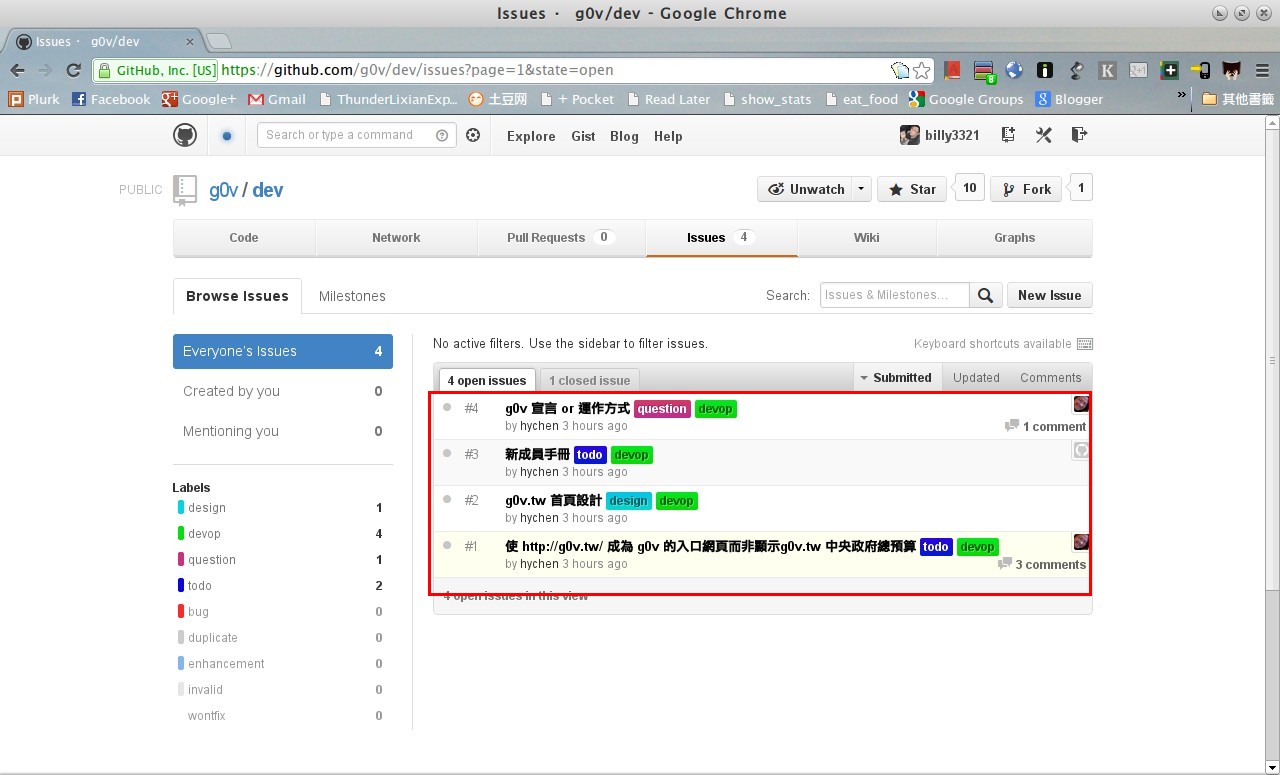The image size is (1280, 775).
Task: Filter by Mentioning you
Action: click(x=283, y=431)
